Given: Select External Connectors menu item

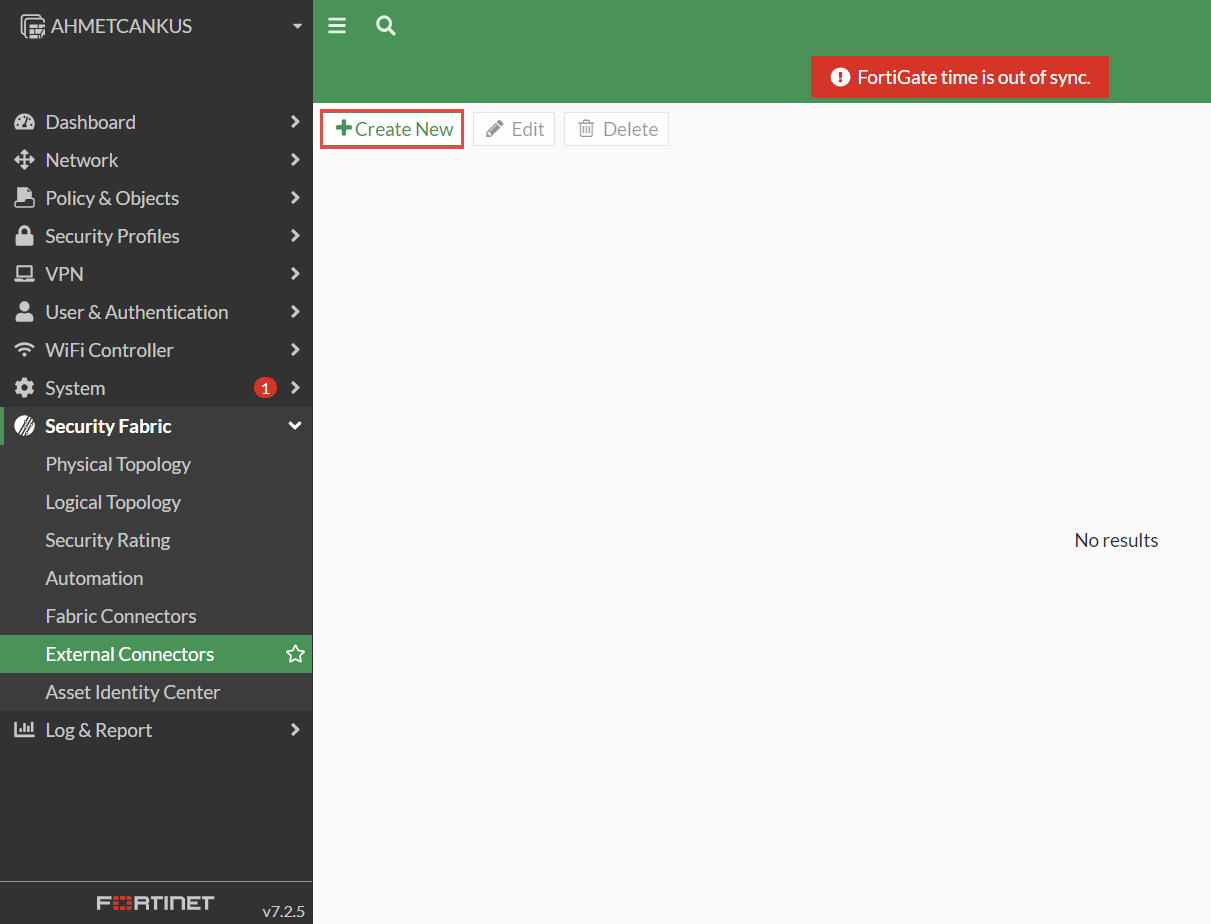Looking at the screenshot, I should point(156,654).
